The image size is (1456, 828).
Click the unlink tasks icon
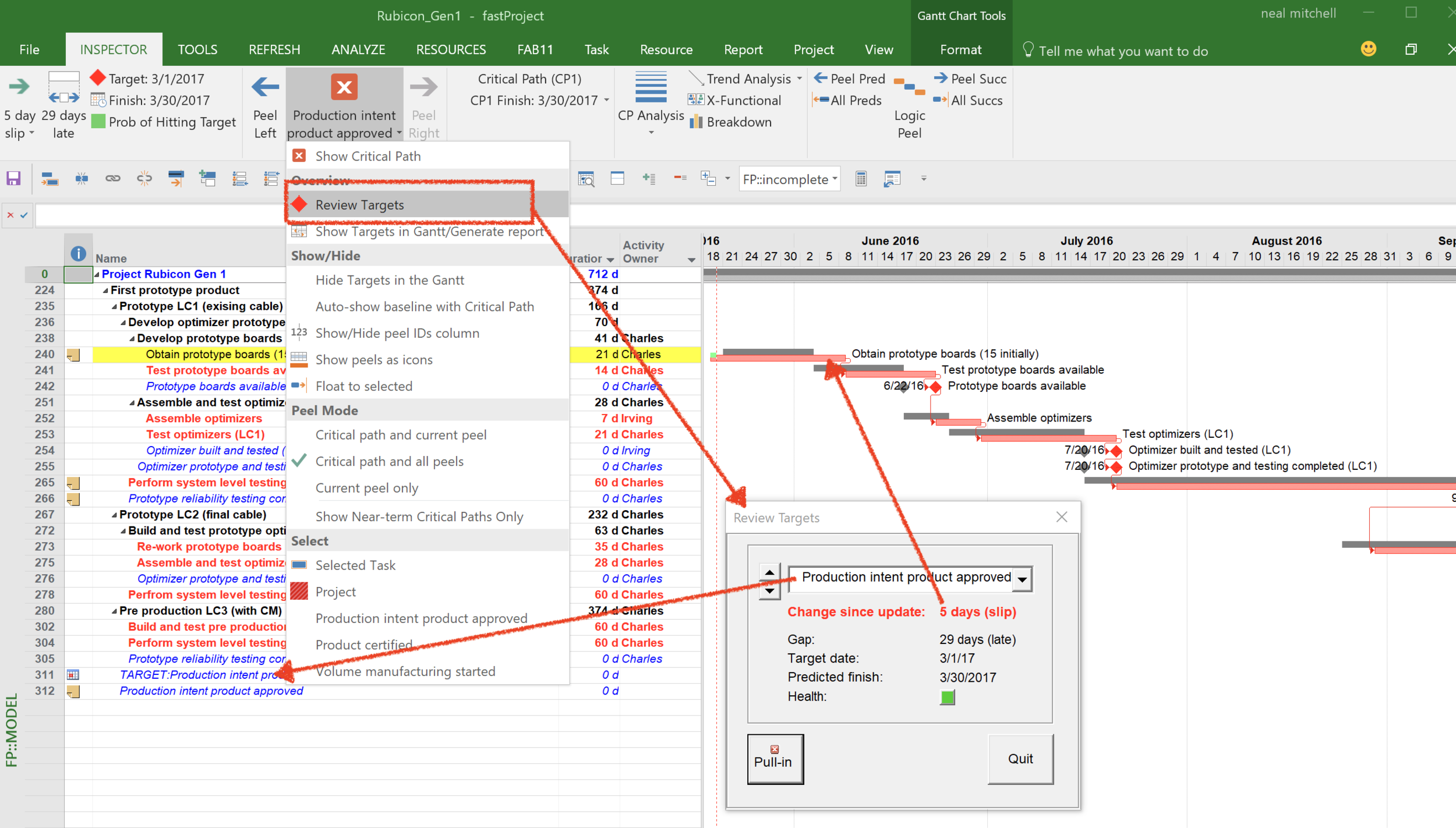tap(144, 179)
